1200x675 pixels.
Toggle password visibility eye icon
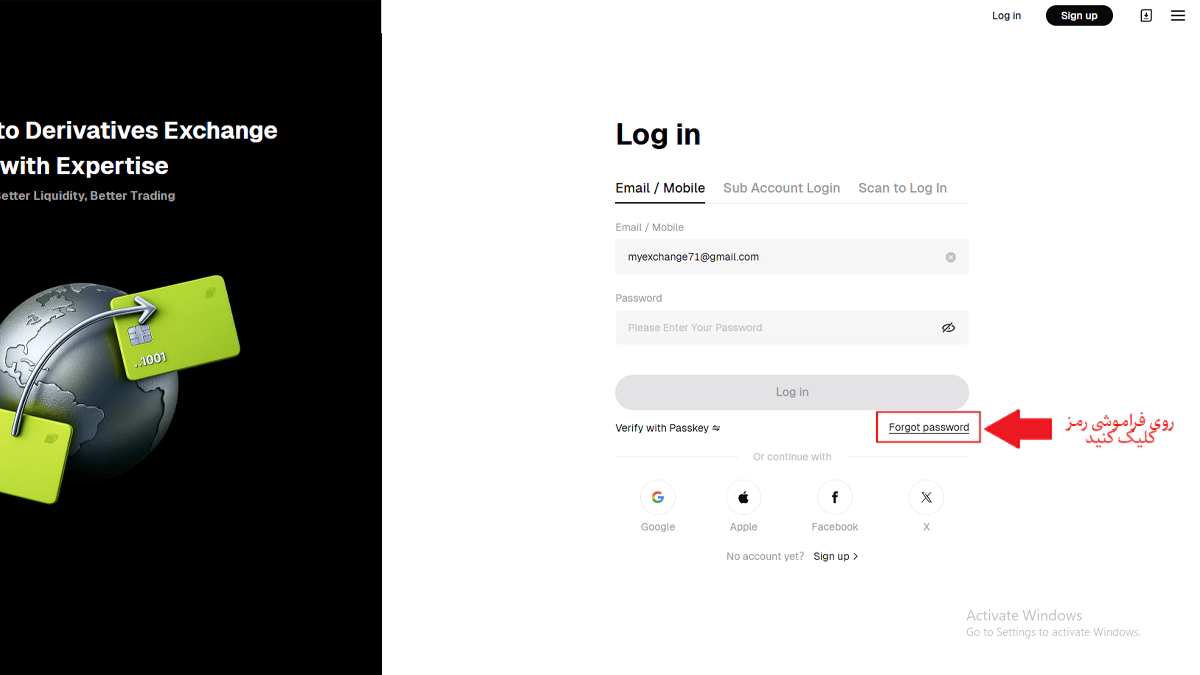[x=948, y=328]
